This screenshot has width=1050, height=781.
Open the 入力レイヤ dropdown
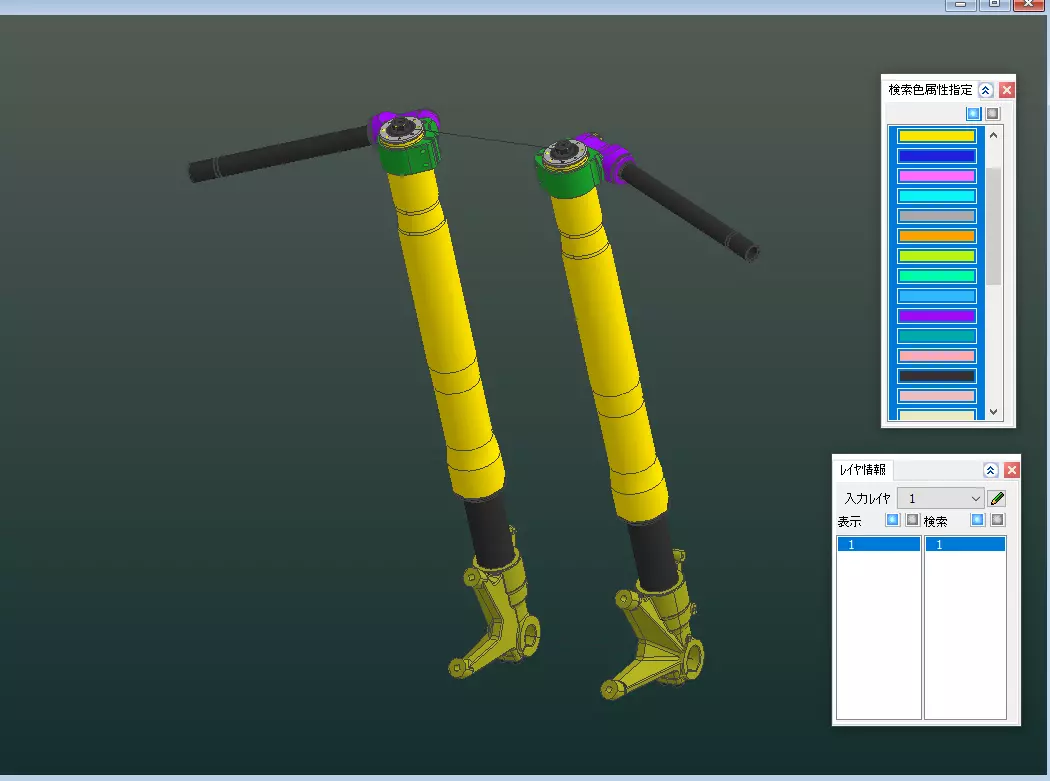click(941, 498)
